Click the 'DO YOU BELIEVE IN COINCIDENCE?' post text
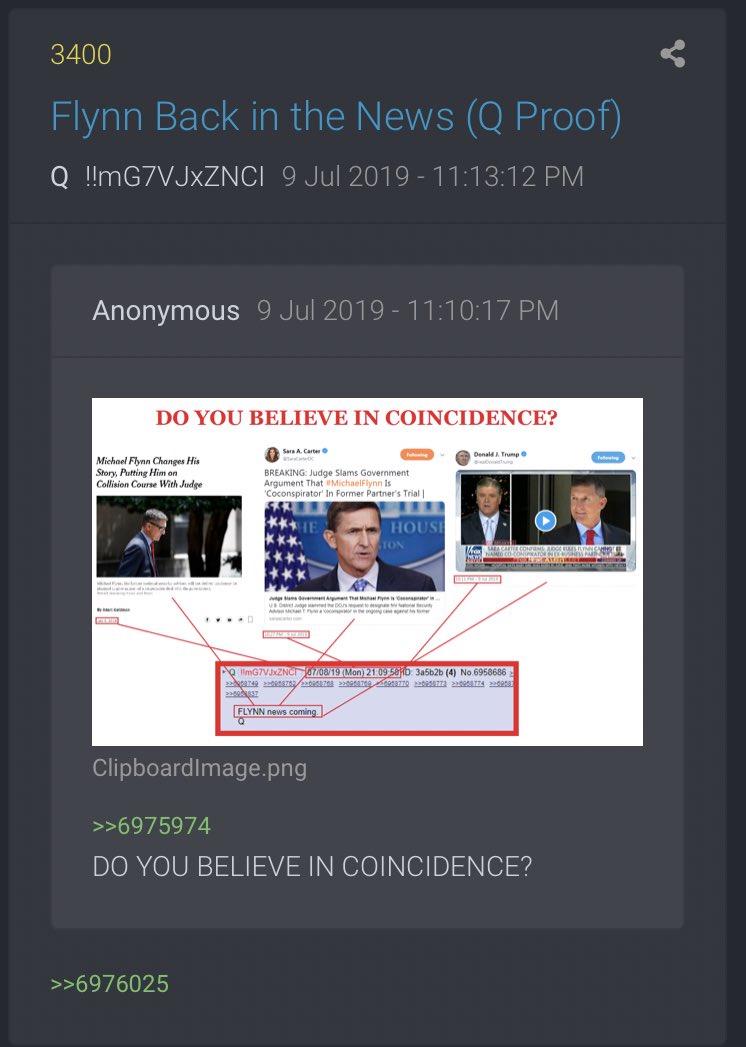746x1047 pixels. click(x=313, y=867)
